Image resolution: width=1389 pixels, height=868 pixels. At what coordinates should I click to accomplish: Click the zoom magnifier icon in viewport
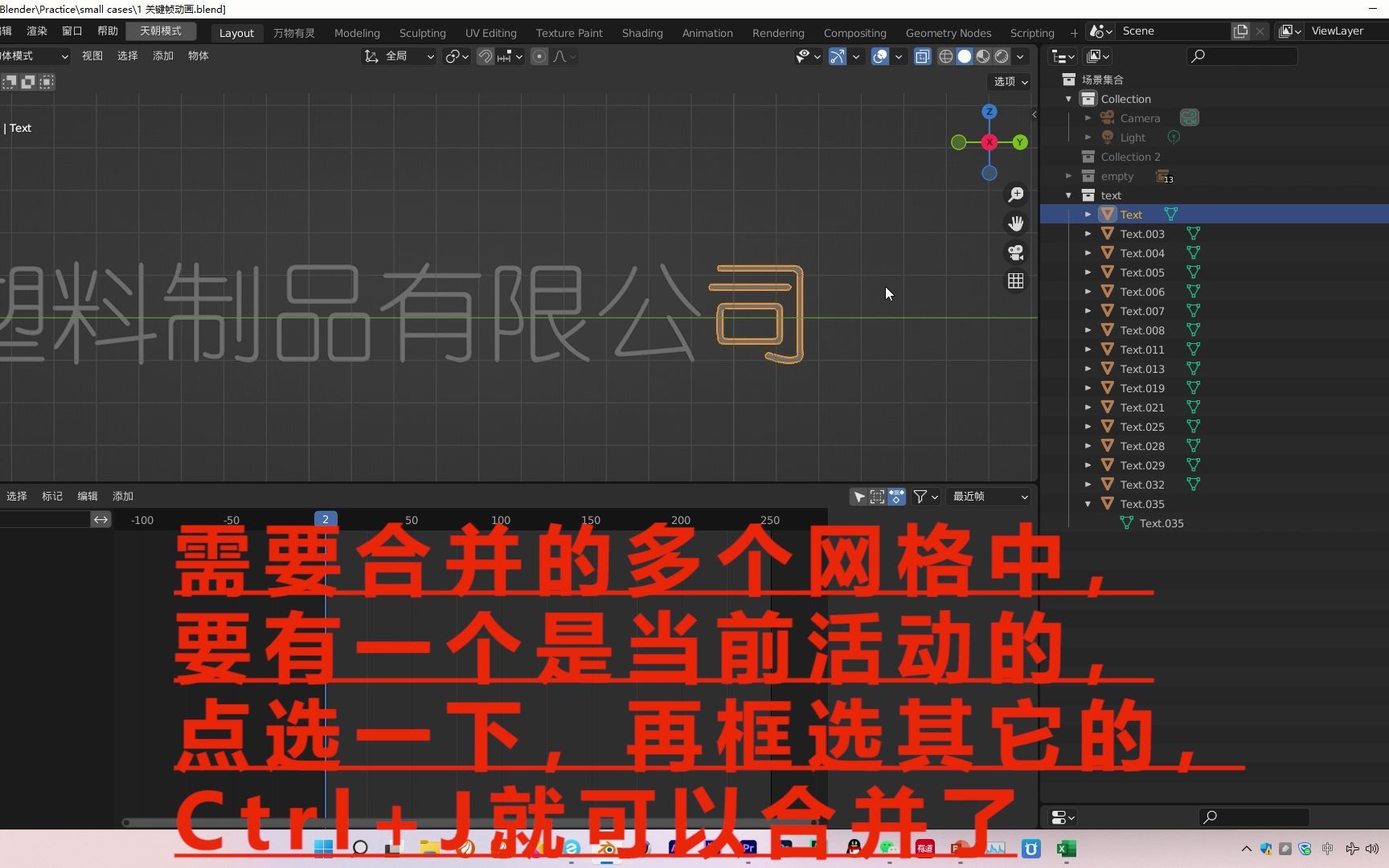pyautogui.click(x=1015, y=194)
